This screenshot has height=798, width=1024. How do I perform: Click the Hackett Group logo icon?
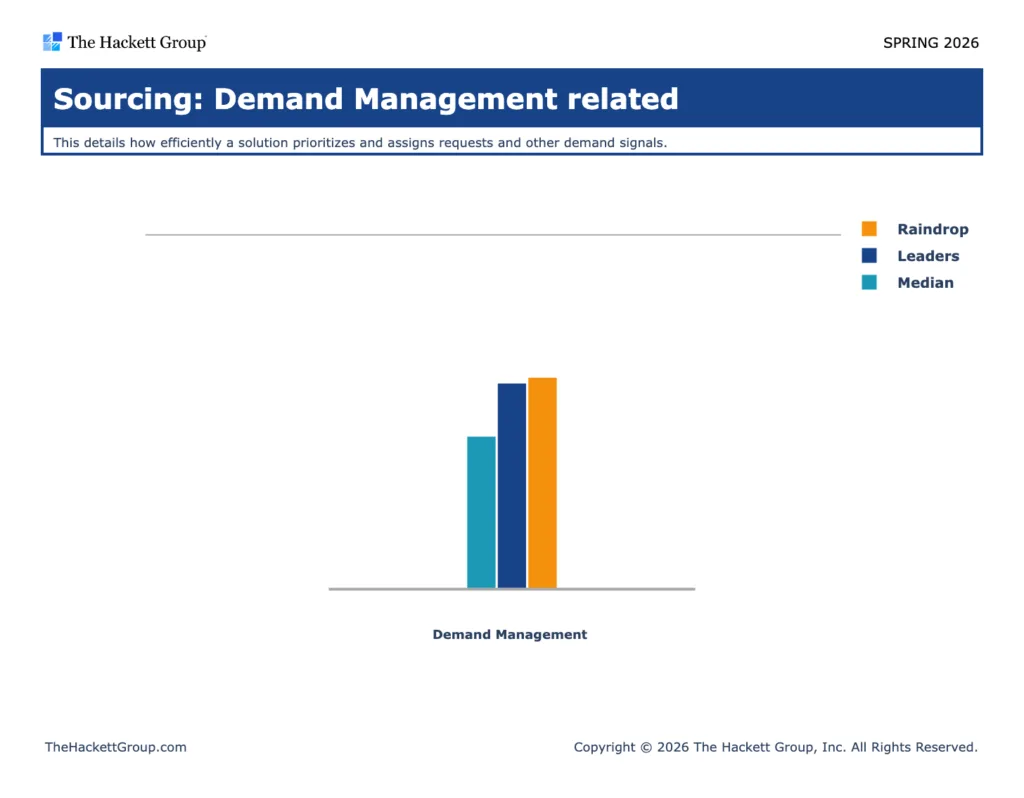[52, 42]
